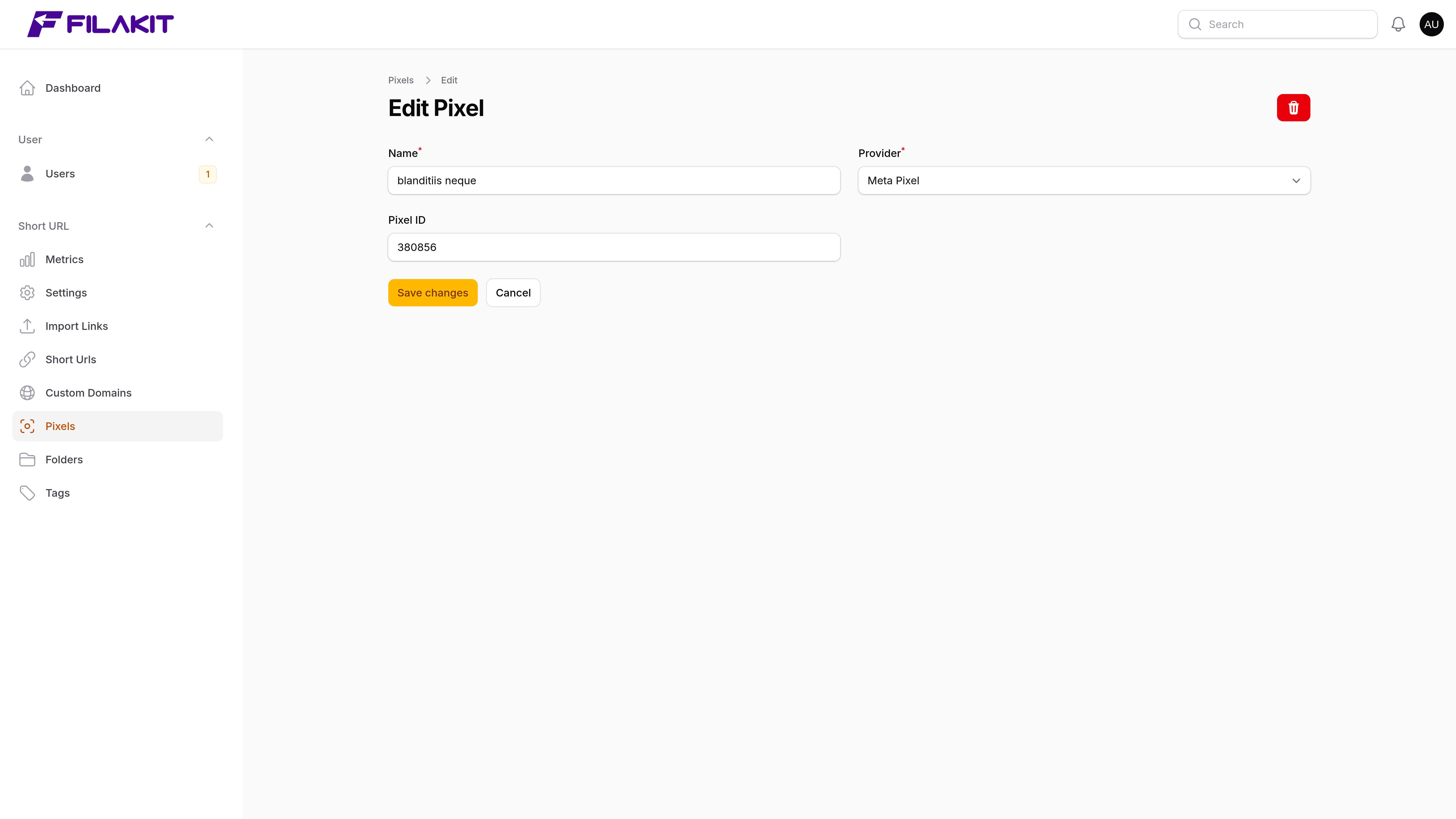Click the Custom Domains globe icon

click(x=27, y=393)
